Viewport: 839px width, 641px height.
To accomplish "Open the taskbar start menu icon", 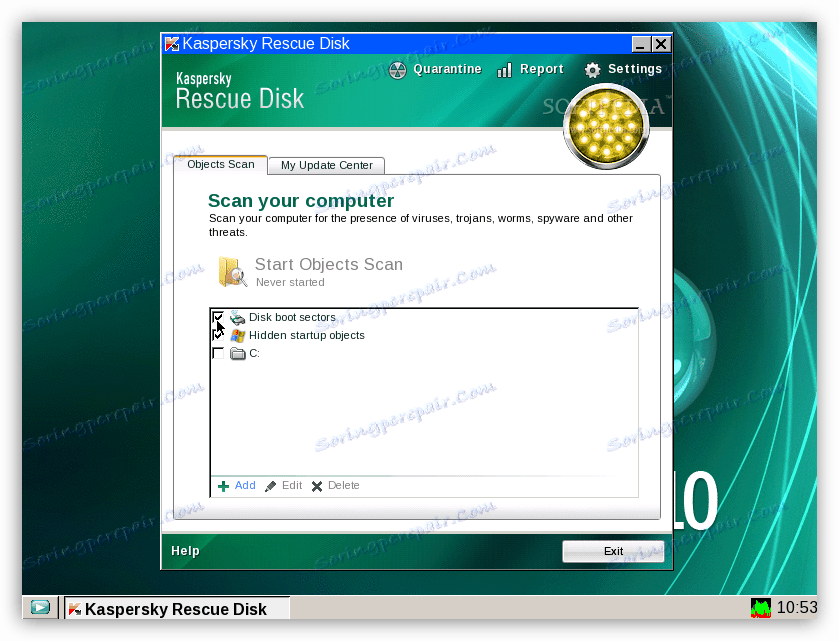I will [x=40, y=607].
